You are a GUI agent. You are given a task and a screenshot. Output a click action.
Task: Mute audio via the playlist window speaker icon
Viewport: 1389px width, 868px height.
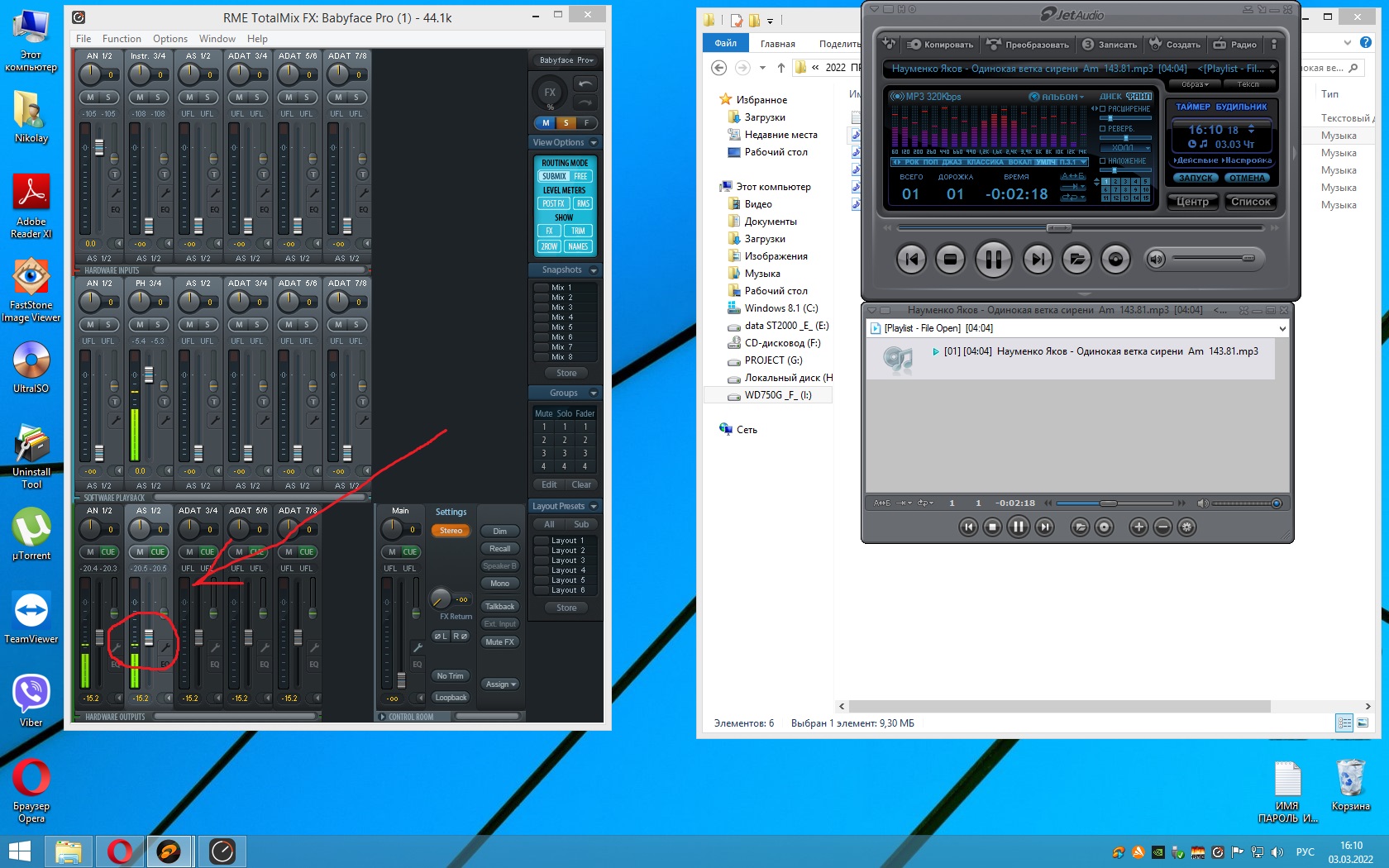(1203, 503)
